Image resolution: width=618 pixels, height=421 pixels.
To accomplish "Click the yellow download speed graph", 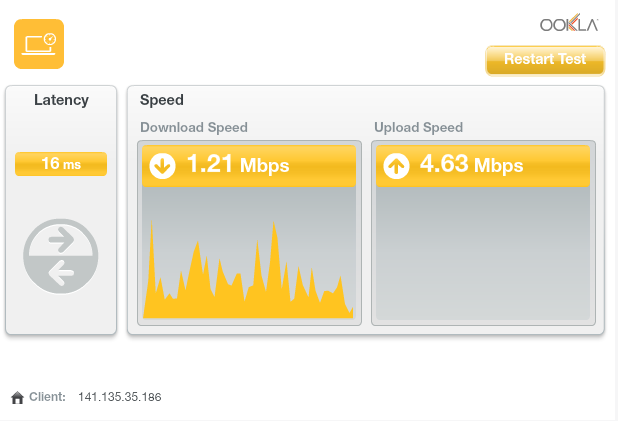I will pyautogui.click(x=248, y=285).
